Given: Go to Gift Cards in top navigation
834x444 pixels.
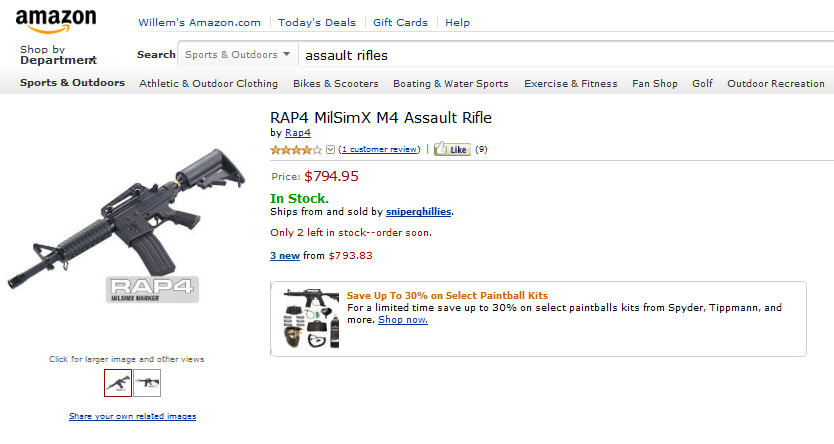Looking at the screenshot, I should pyautogui.click(x=400, y=22).
